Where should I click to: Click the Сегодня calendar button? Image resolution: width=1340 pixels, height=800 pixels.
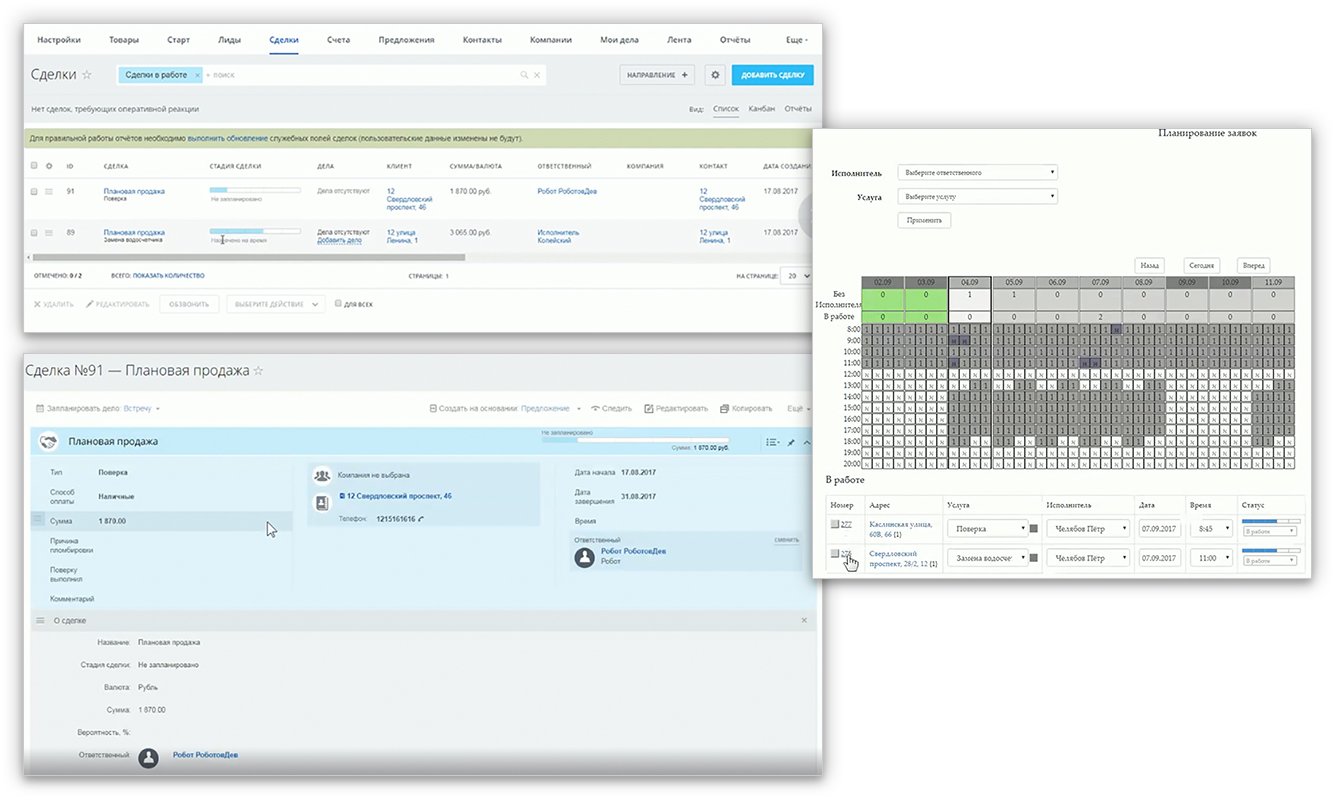click(1200, 265)
